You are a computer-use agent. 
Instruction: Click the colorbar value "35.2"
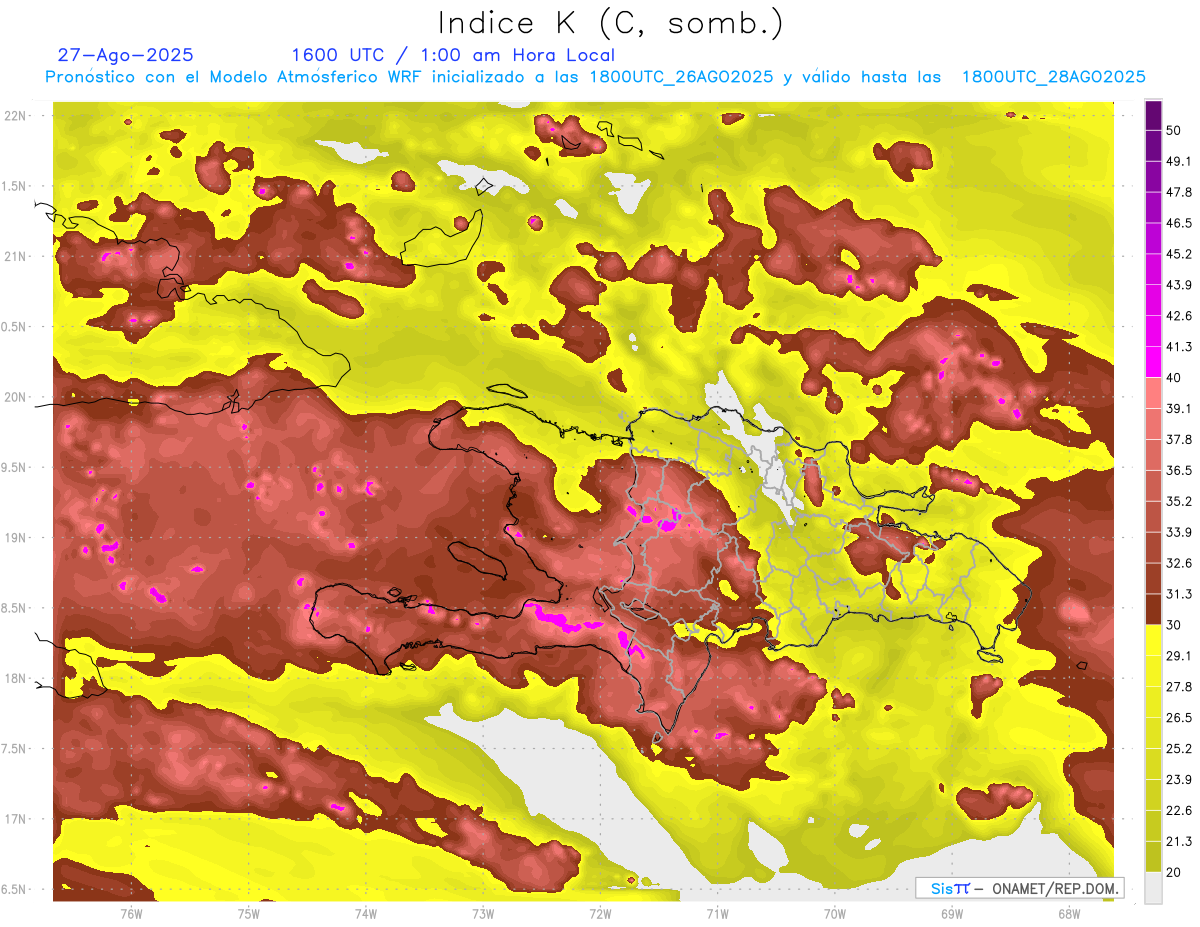click(x=1179, y=501)
